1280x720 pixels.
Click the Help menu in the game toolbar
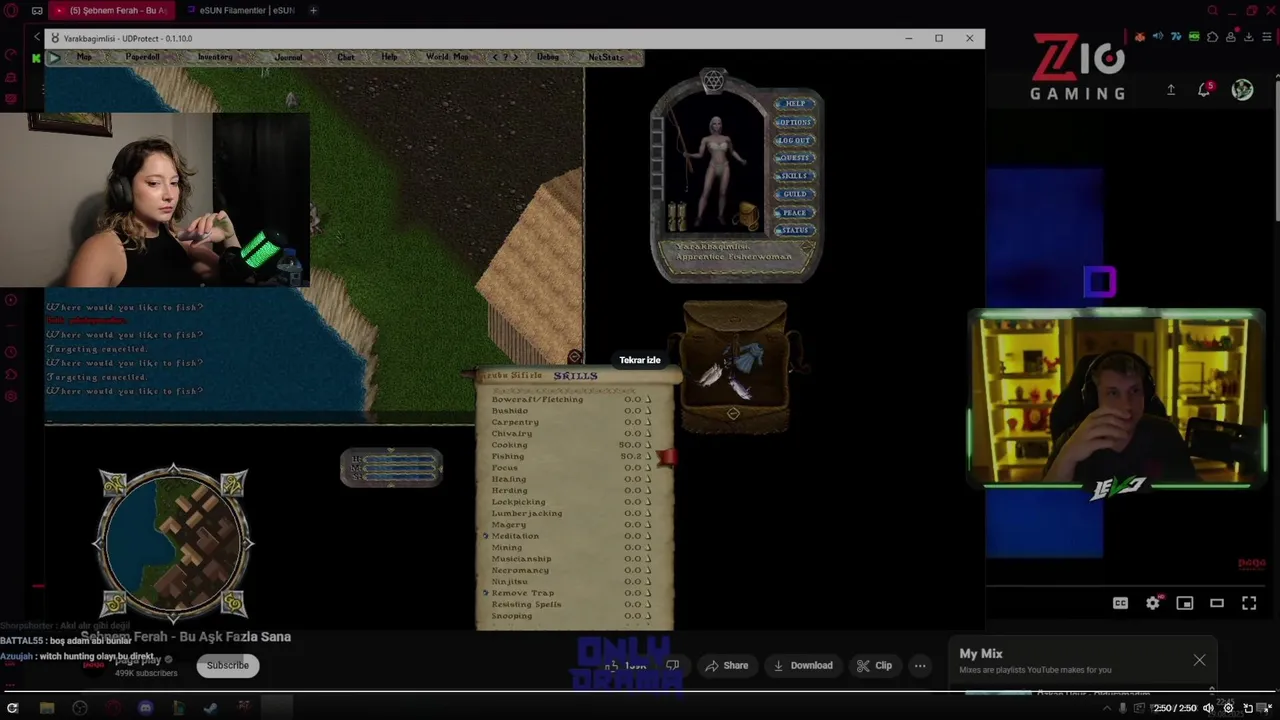coord(389,57)
